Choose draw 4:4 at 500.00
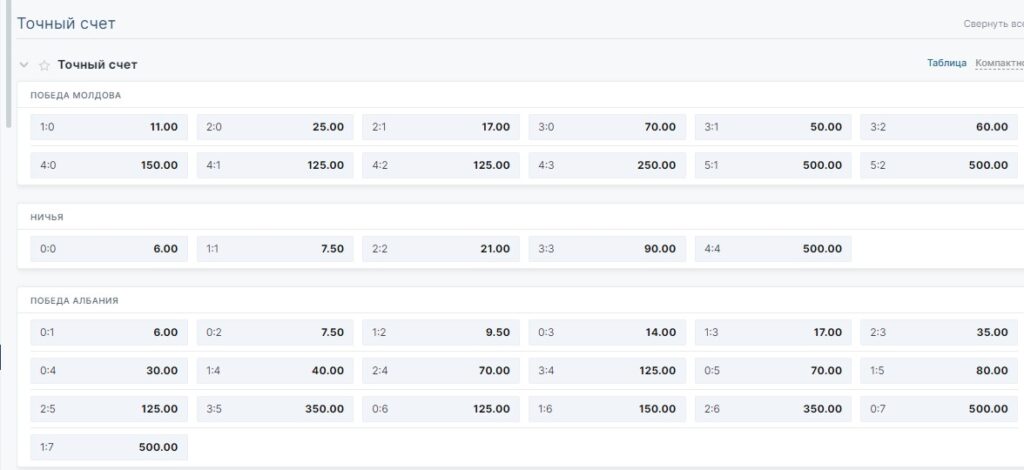 773,249
